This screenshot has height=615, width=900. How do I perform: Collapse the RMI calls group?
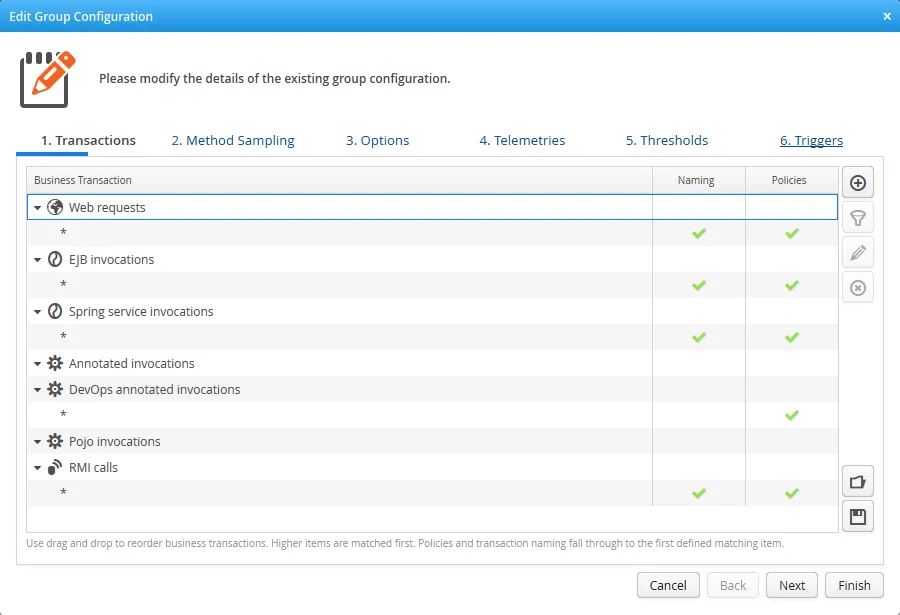[x=38, y=467]
